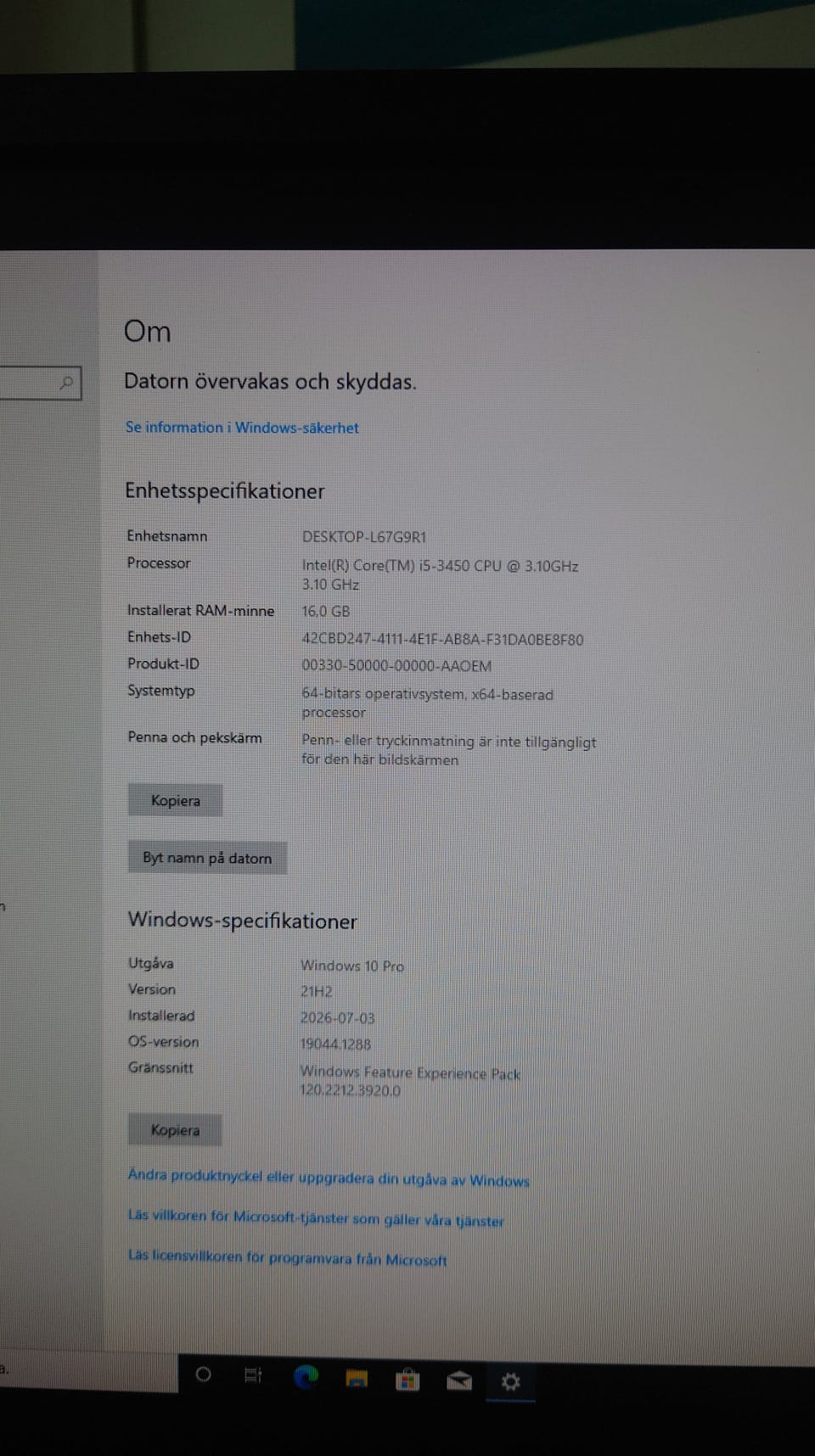Open Microsoft Store from the taskbar
Screen dimensions: 815x1456
coord(407,1380)
